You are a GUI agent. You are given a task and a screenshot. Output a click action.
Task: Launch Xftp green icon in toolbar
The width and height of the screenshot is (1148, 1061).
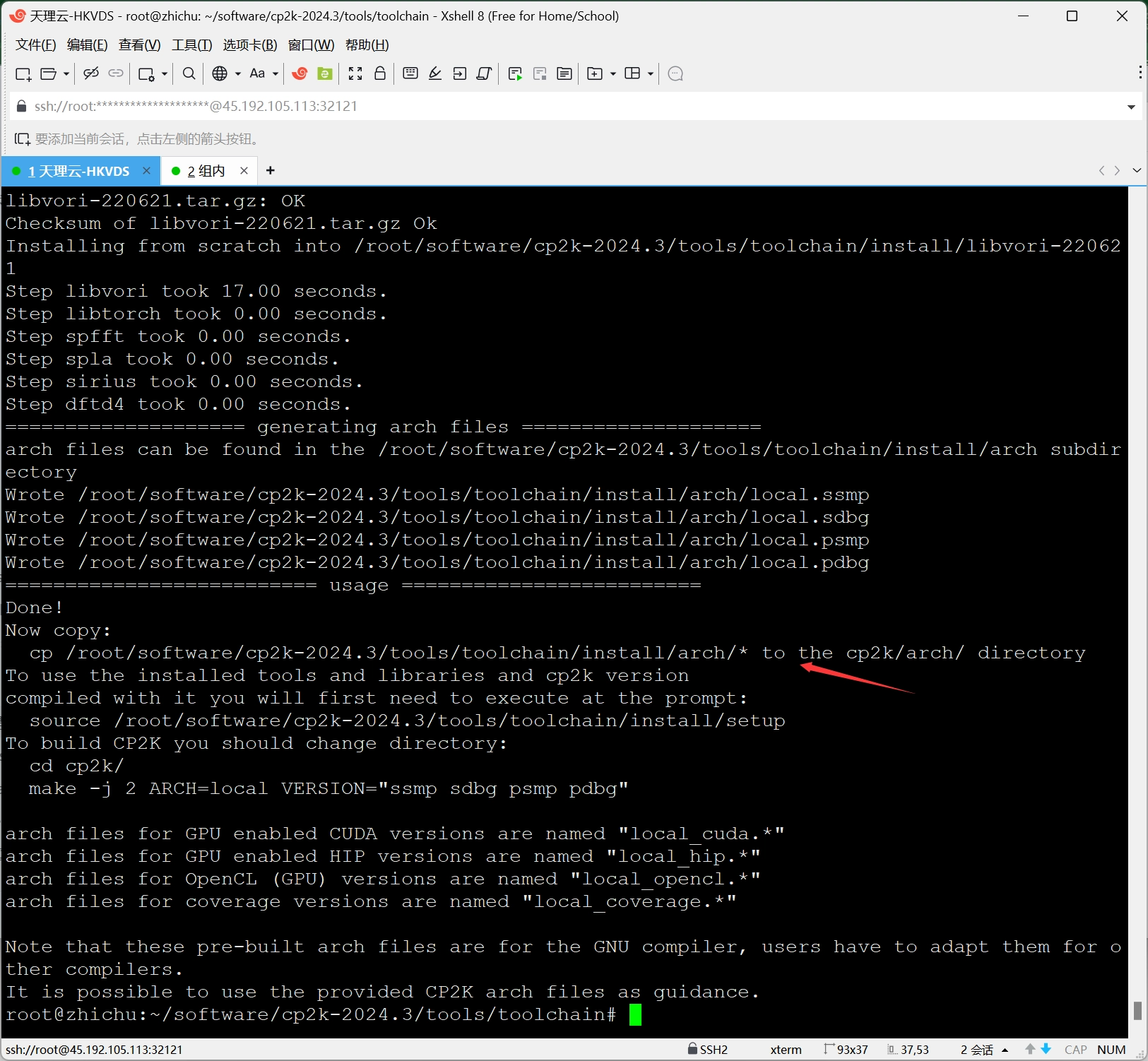click(x=325, y=73)
